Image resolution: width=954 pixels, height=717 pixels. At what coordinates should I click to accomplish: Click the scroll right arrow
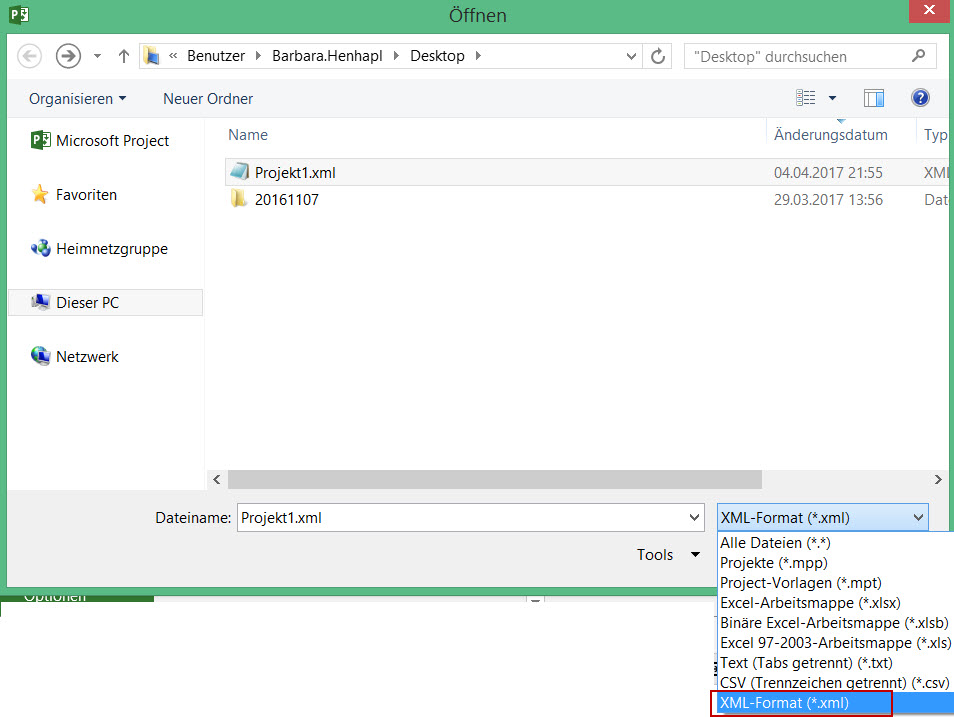tap(938, 480)
